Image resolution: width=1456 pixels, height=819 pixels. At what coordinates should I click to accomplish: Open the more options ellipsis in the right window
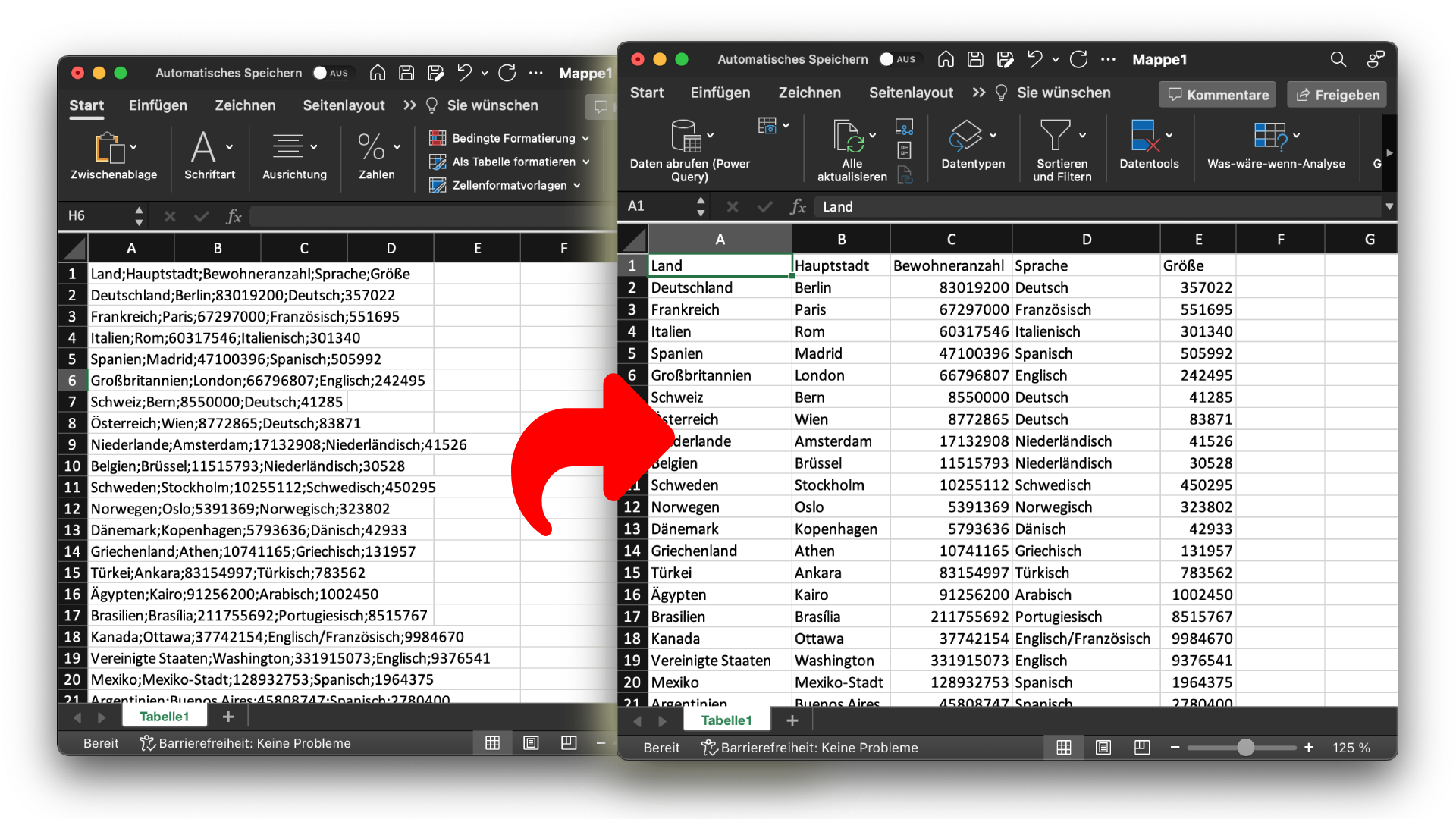click(1108, 59)
